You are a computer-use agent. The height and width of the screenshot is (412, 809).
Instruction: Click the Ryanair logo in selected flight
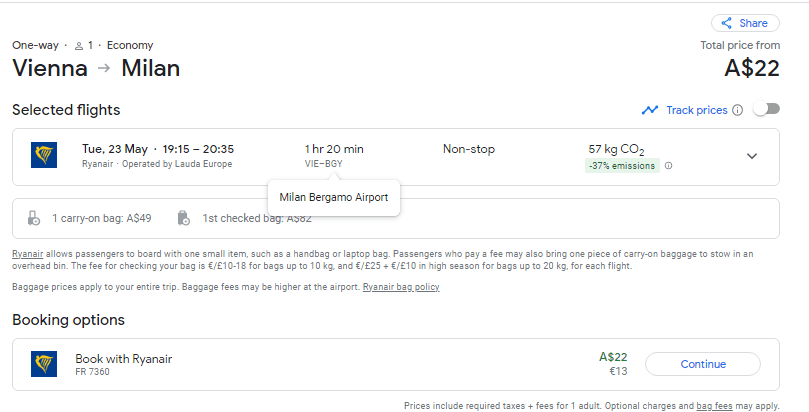44,155
